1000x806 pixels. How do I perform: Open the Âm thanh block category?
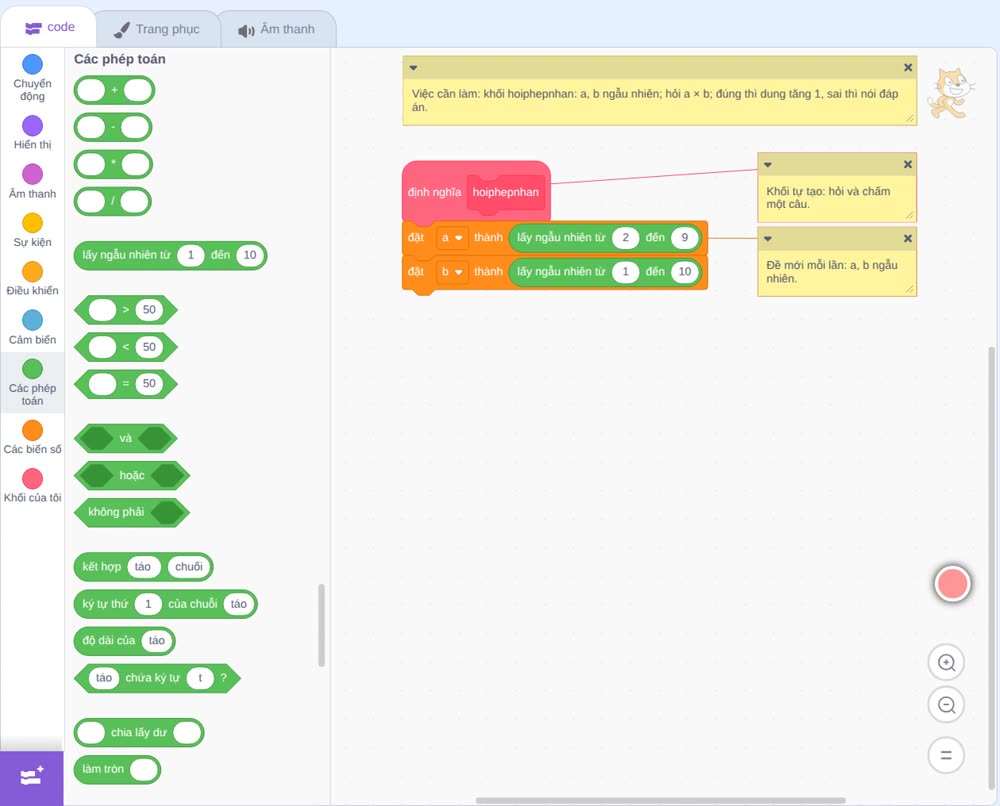pyautogui.click(x=32, y=182)
